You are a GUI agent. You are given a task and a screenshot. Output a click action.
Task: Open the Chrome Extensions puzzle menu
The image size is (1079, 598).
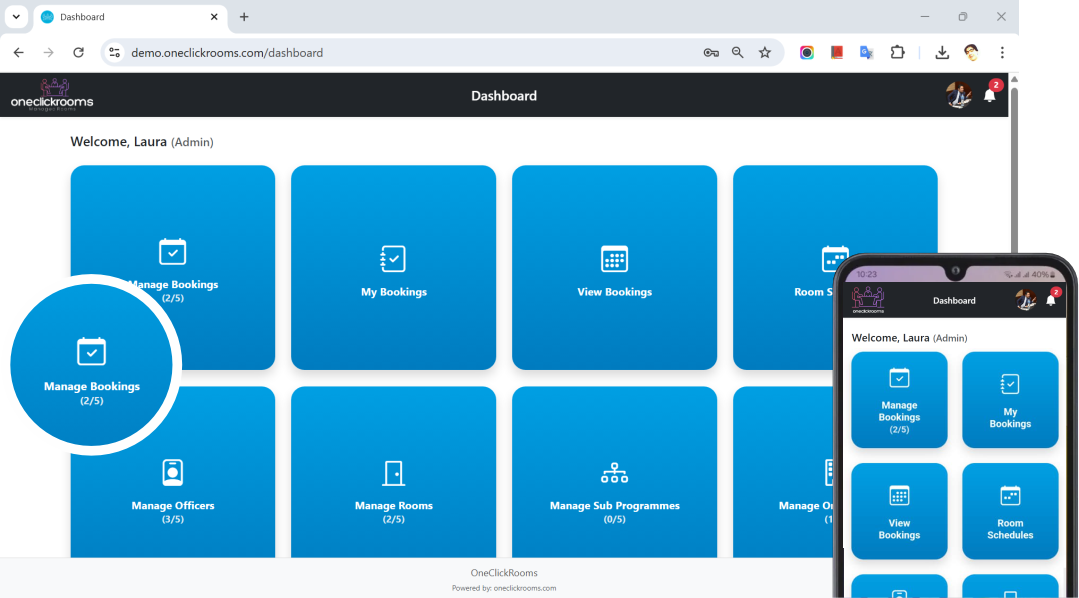coord(897,53)
